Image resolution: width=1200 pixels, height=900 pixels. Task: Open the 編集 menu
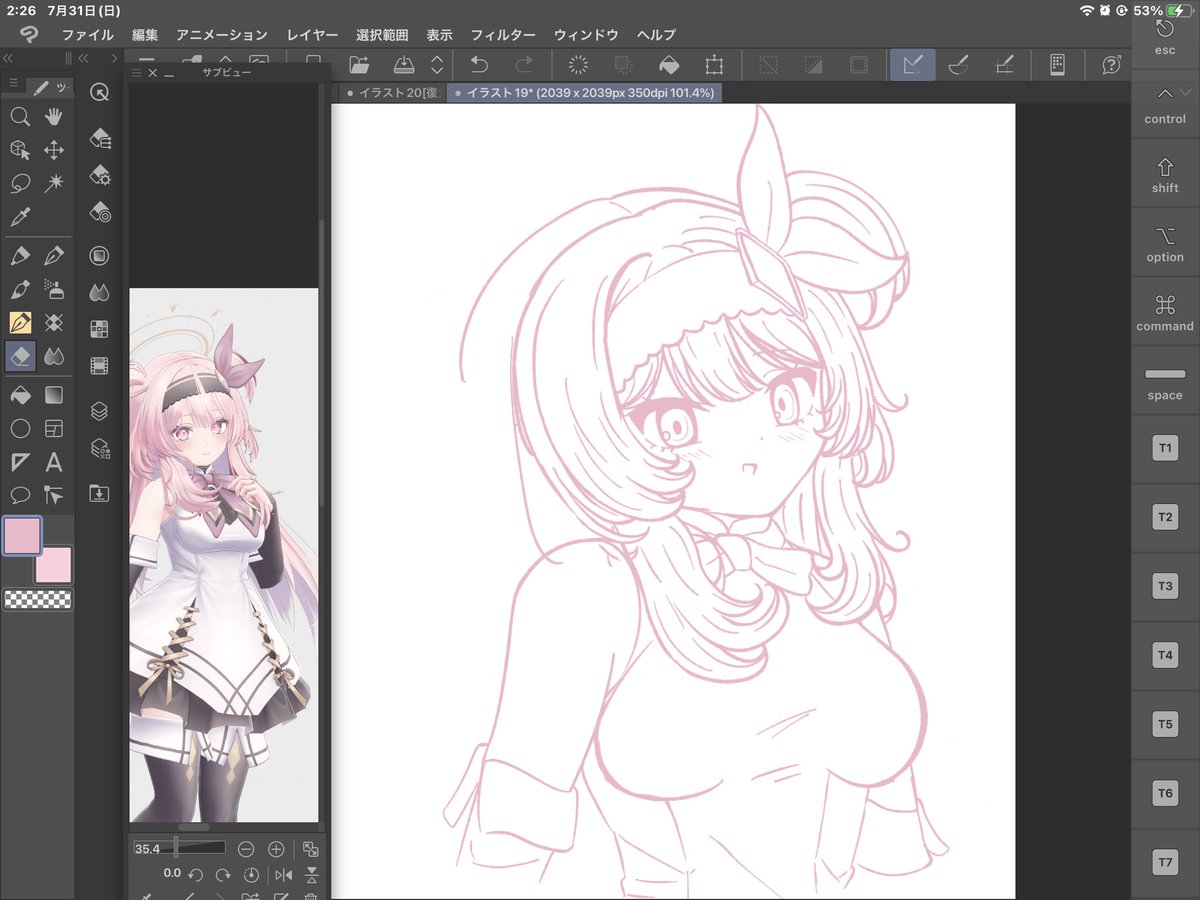coord(145,35)
